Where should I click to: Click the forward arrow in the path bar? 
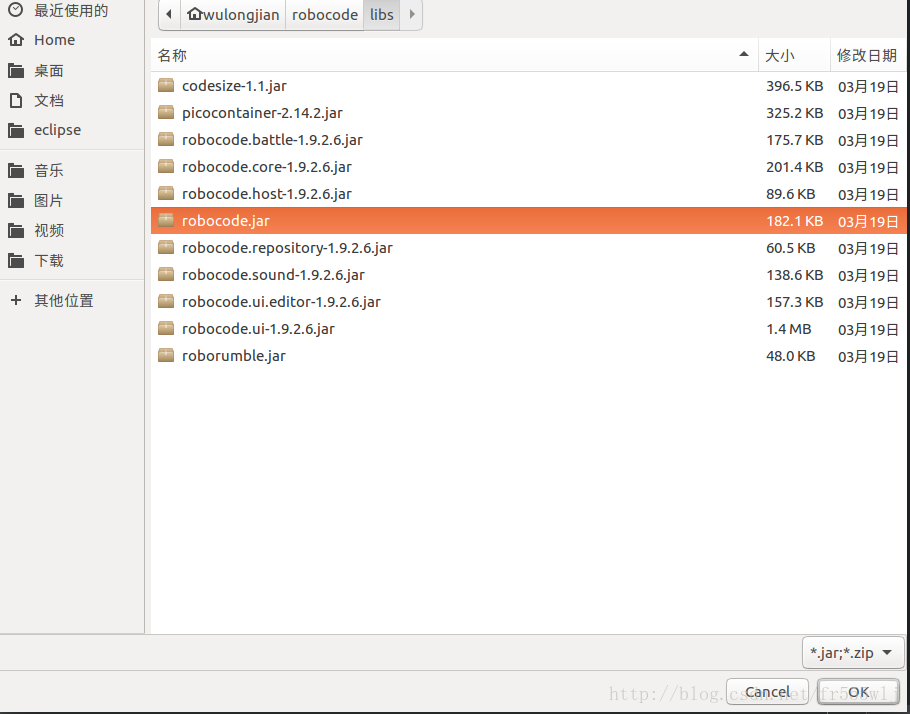[411, 14]
